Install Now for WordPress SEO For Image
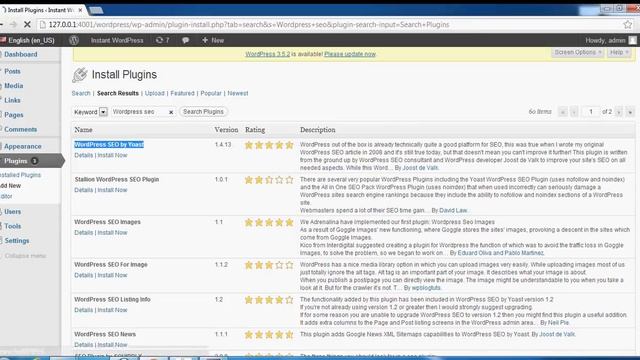The image size is (640, 360). tap(112, 275)
